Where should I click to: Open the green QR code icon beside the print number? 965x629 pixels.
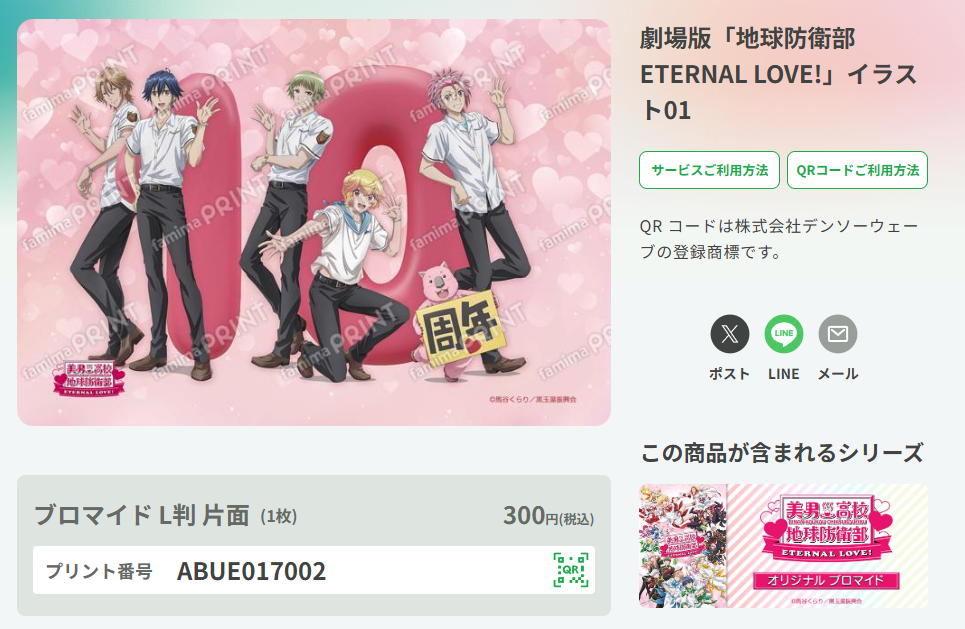point(571,570)
